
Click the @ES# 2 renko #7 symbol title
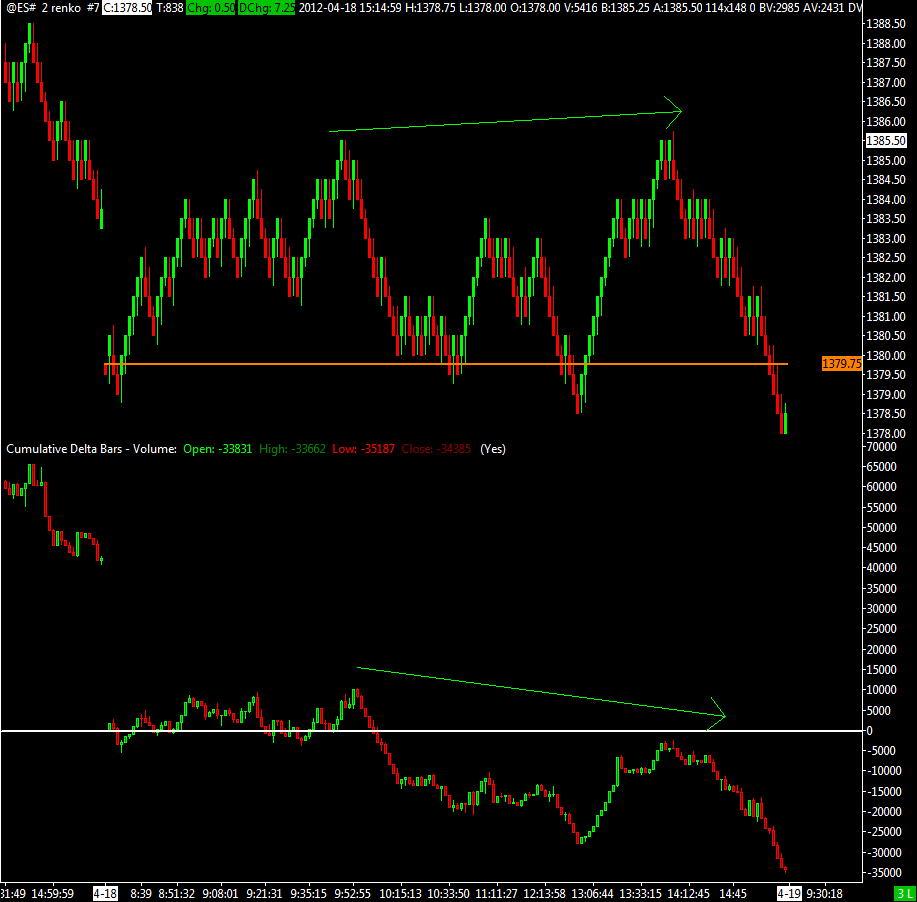(53, 8)
